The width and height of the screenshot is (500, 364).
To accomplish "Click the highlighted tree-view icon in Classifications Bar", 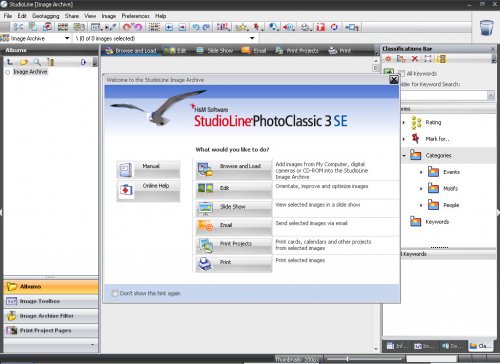I will (x=442, y=59).
